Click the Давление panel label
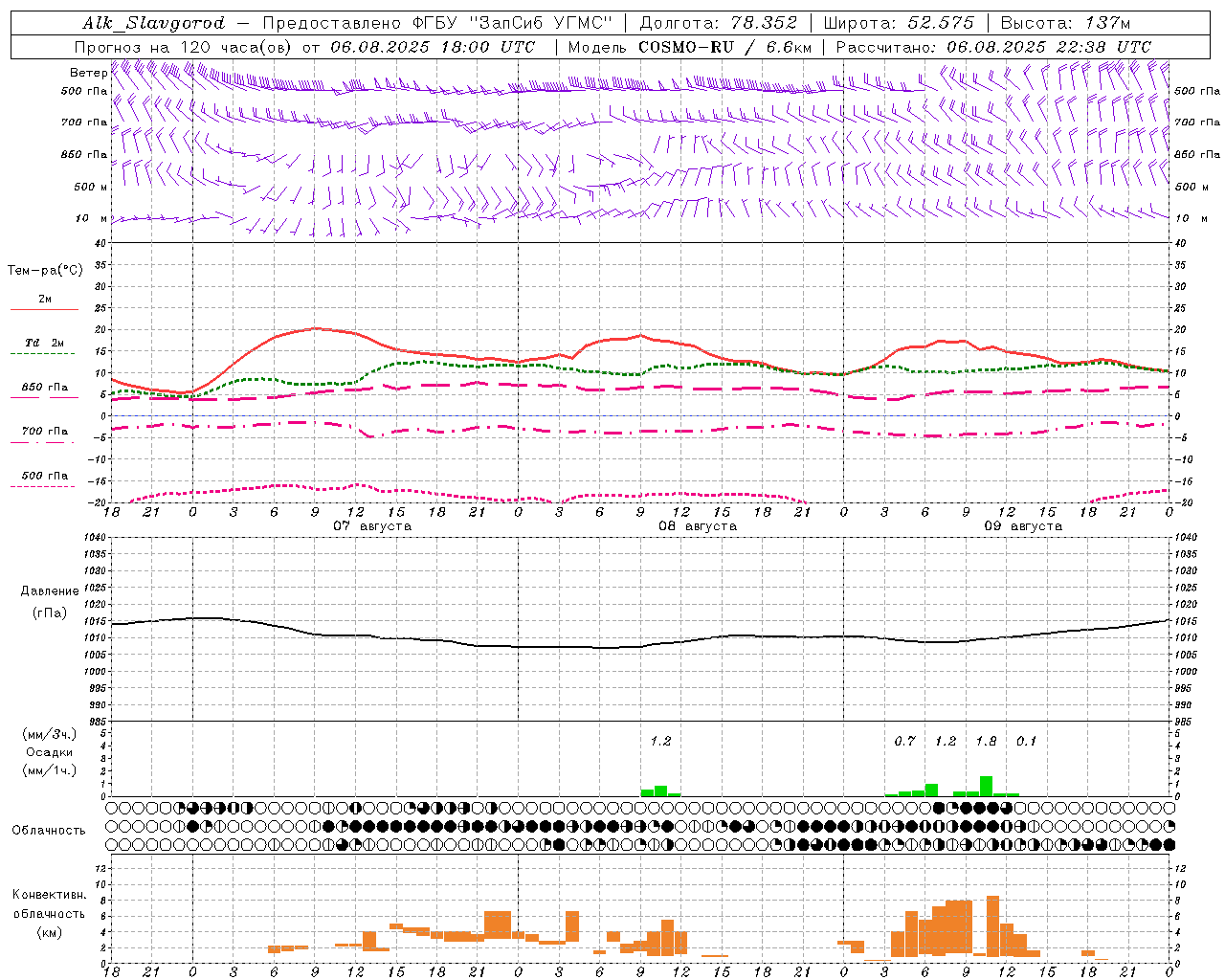The image size is (1225, 980). [x=50, y=591]
